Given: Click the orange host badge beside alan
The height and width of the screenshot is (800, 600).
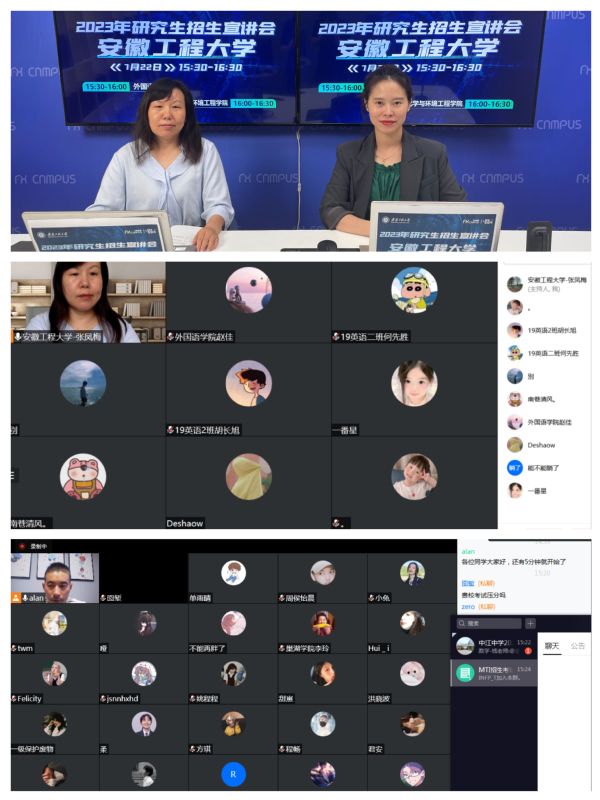Looking at the screenshot, I should click(16, 597).
